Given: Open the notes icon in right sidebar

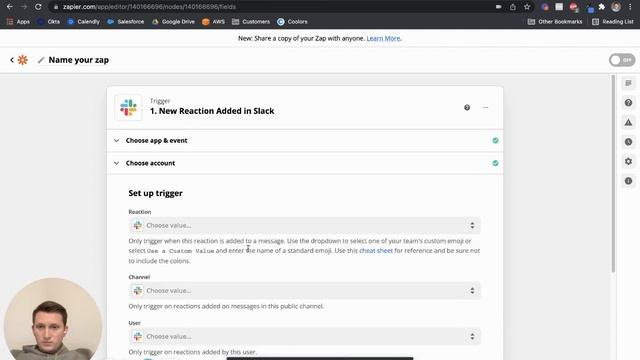Looking at the screenshot, I should click(x=628, y=83).
